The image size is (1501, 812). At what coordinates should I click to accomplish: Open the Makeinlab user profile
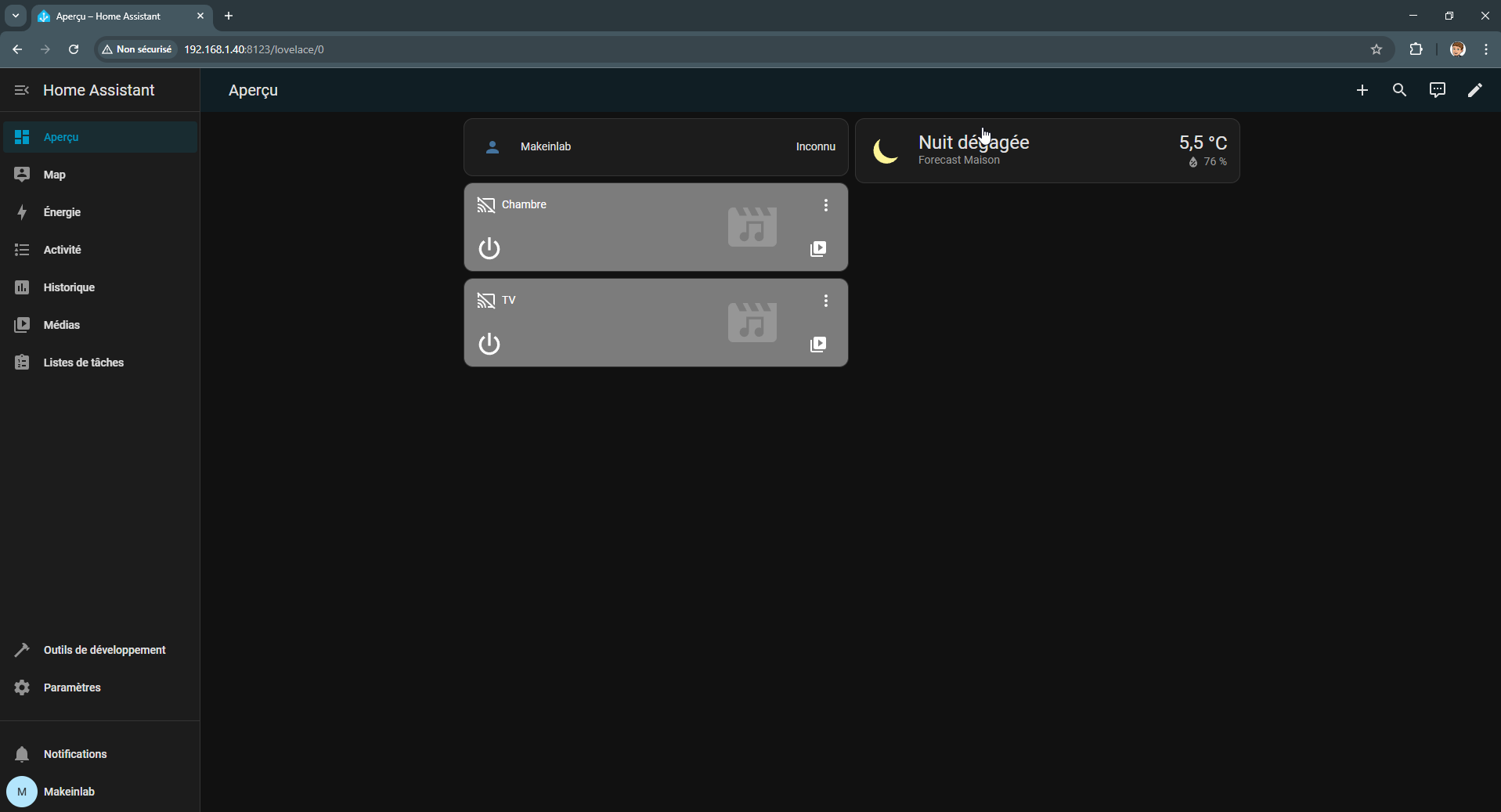pos(69,792)
